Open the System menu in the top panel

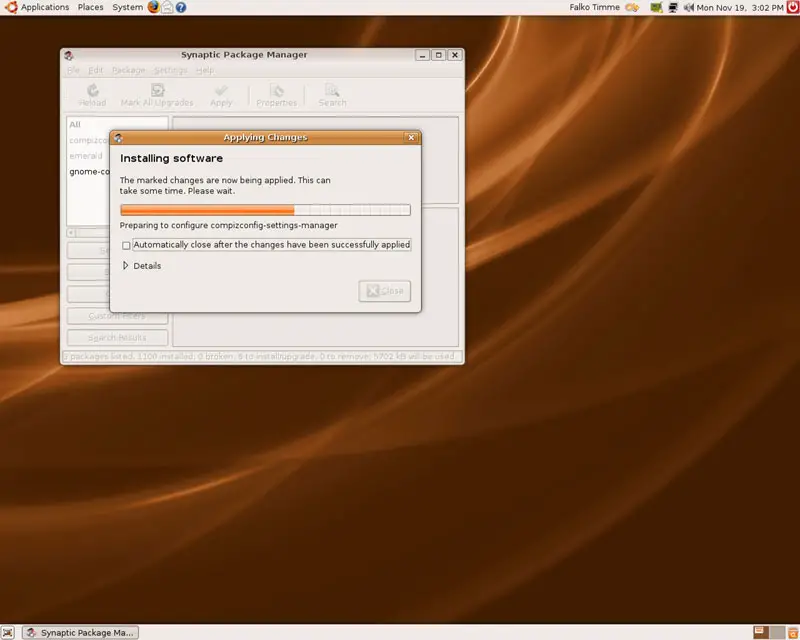[x=128, y=7]
